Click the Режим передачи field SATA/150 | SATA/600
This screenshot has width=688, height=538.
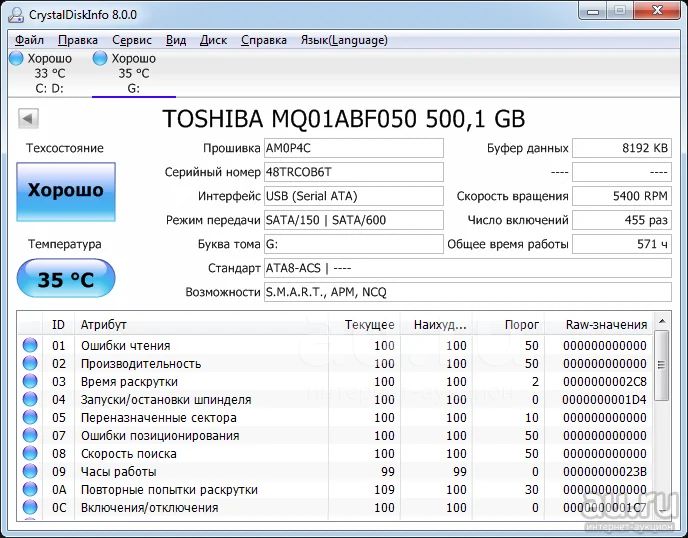[x=354, y=220]
